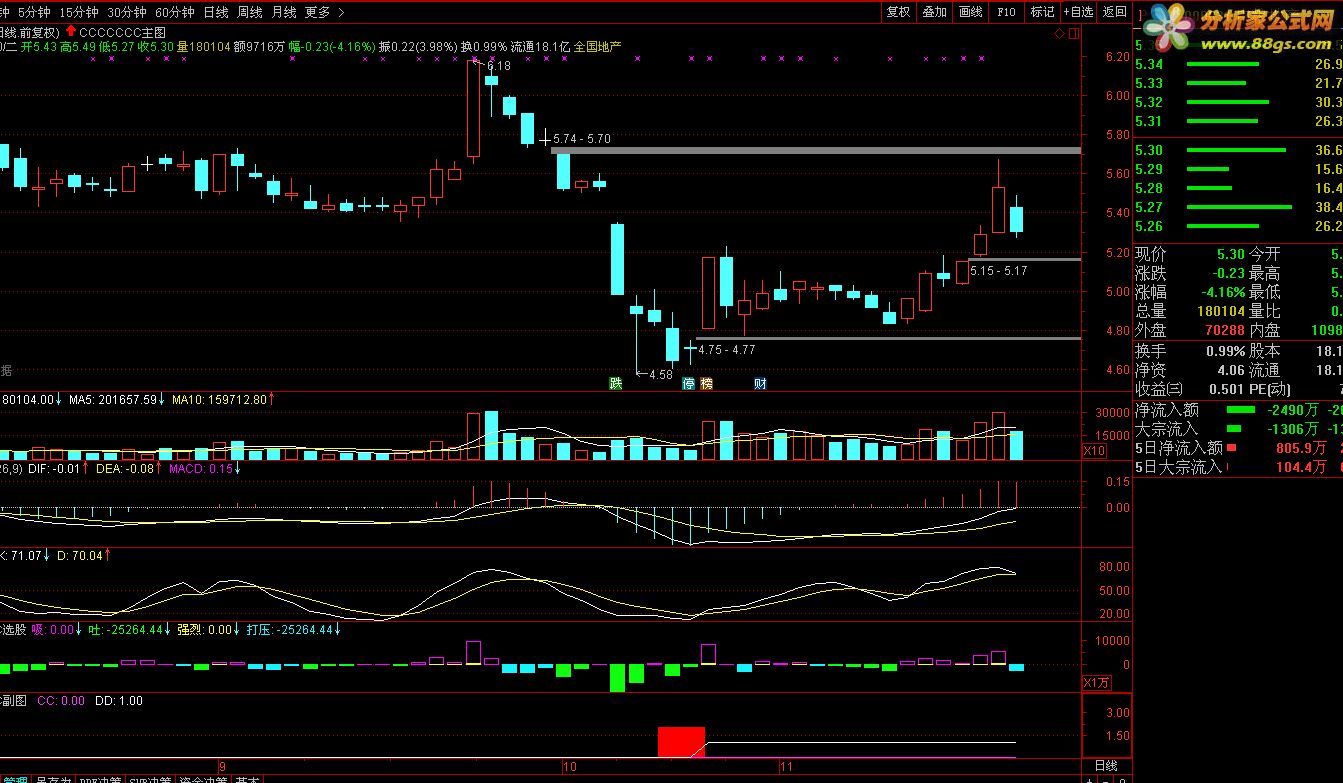
Task: Click the red block in the bottom sub-chart
Action: point(682,742)
